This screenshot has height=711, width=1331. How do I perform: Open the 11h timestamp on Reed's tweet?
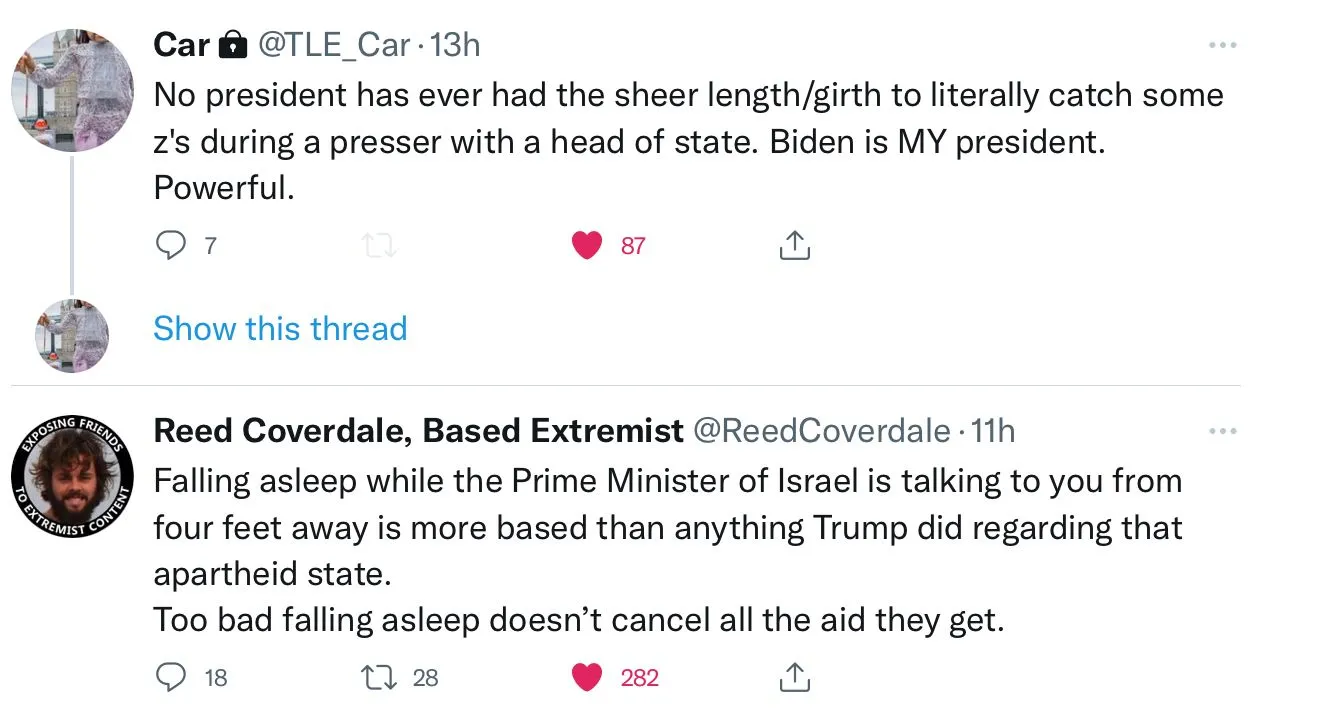point(993,431)
